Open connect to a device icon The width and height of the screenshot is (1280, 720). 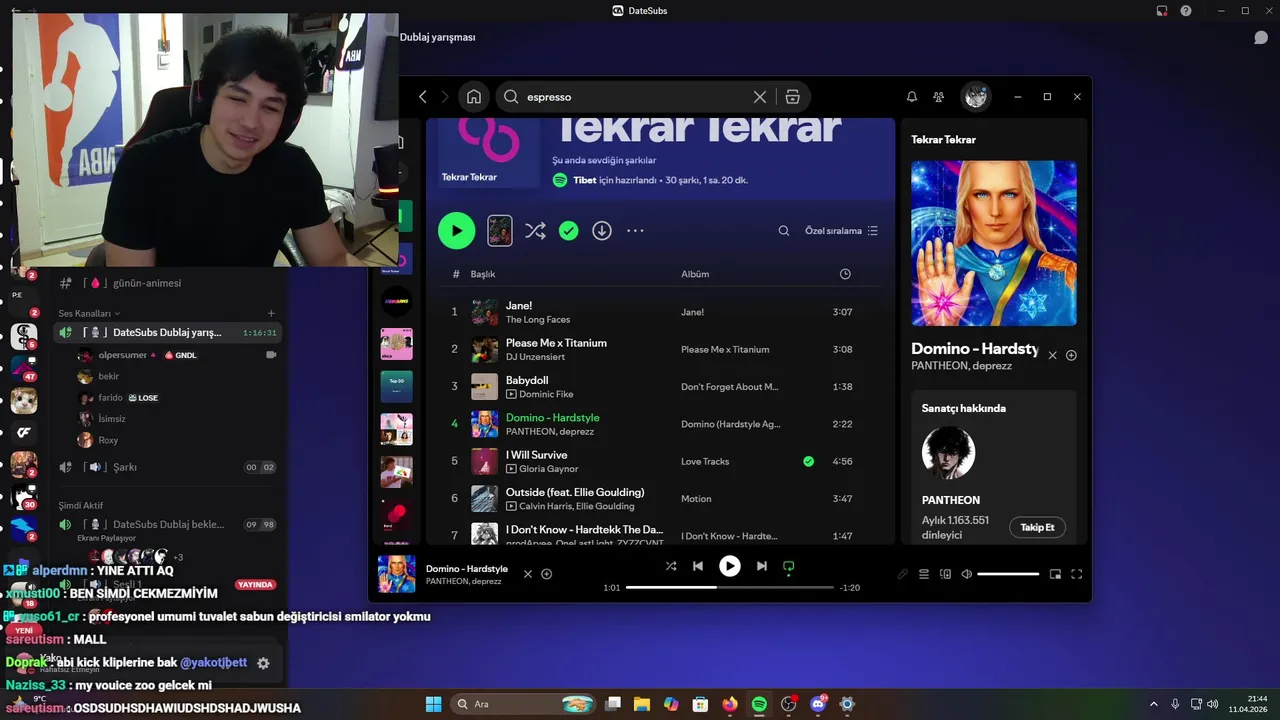coord(945,574)
